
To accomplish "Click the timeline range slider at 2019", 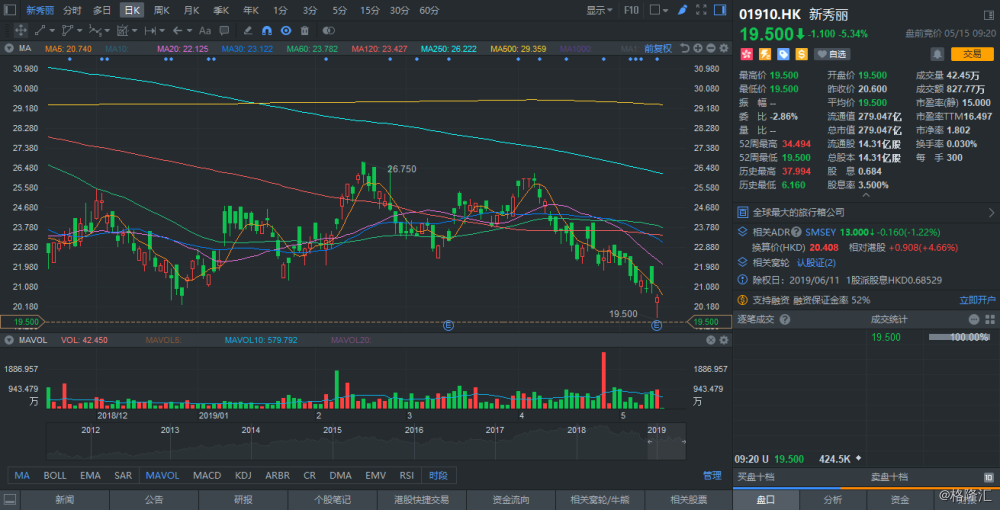I will [x=656, y=441].
